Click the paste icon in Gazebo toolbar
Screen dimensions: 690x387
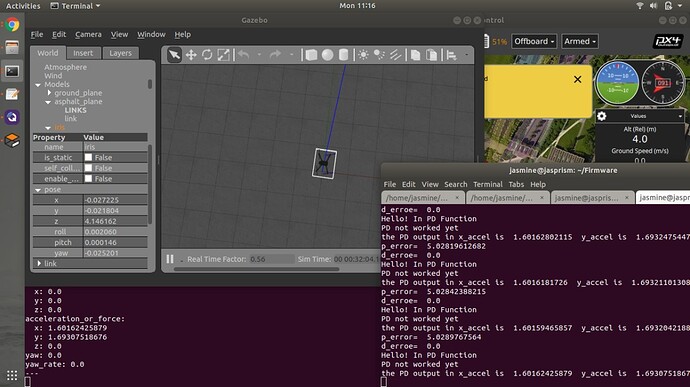pos(432,55)
